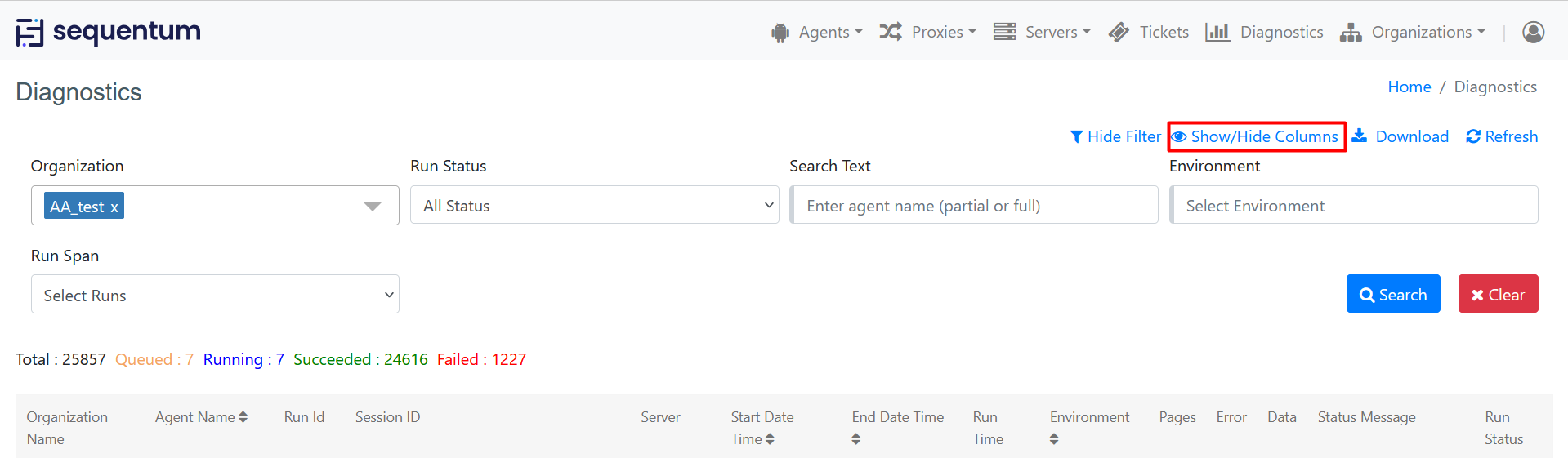Open the Run Span select box
This screenshot has width=1568, height=458.
[215, 295]
